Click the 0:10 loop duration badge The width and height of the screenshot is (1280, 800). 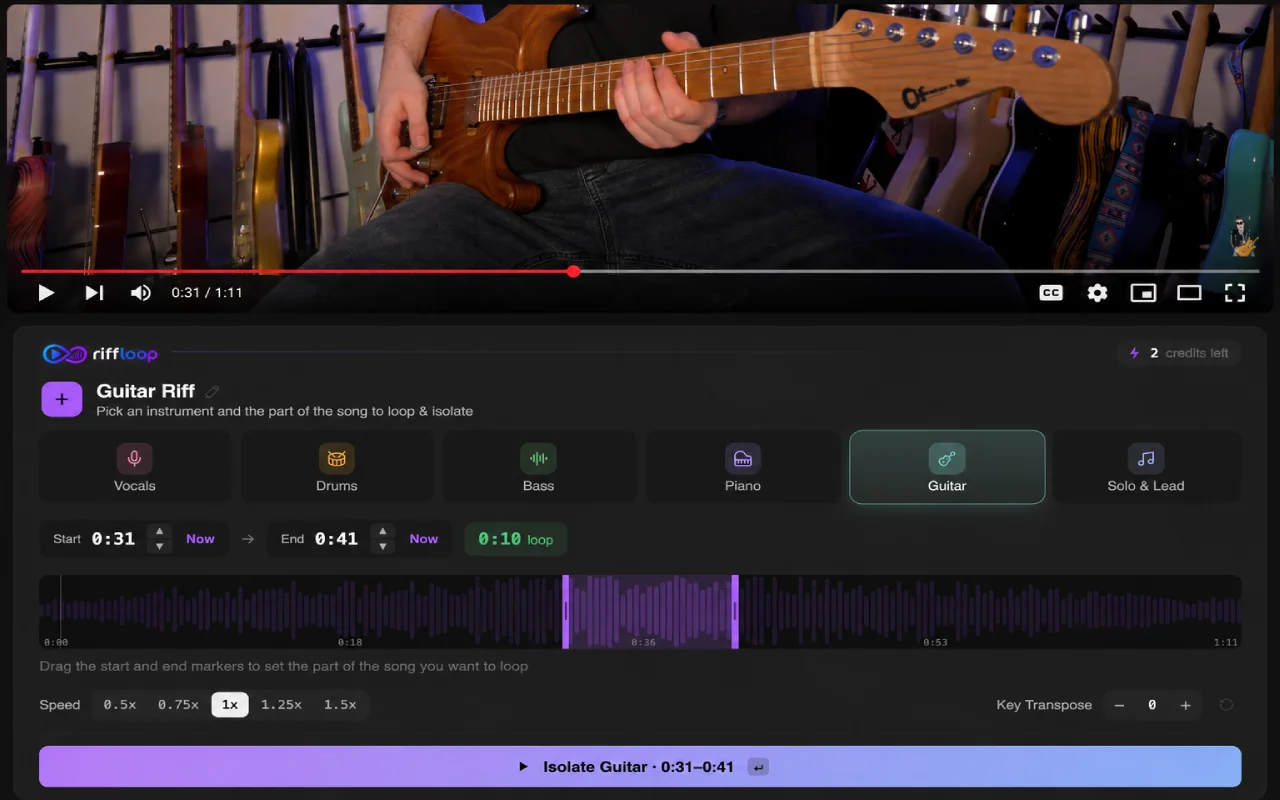tap(515, 539)
